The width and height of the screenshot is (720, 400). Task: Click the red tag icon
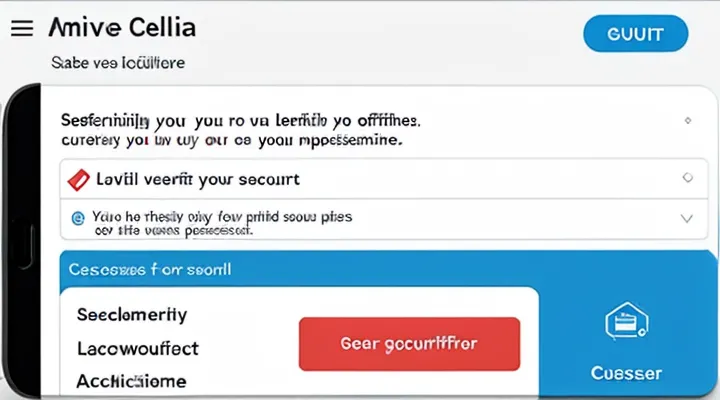click(79, 180)
